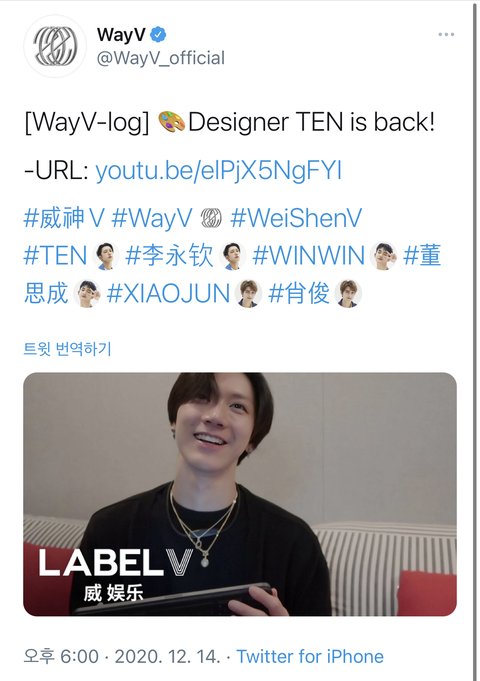This screenshot has height=681, width=480.
Task: Select the #威神V hashtag
Action: 64,218
